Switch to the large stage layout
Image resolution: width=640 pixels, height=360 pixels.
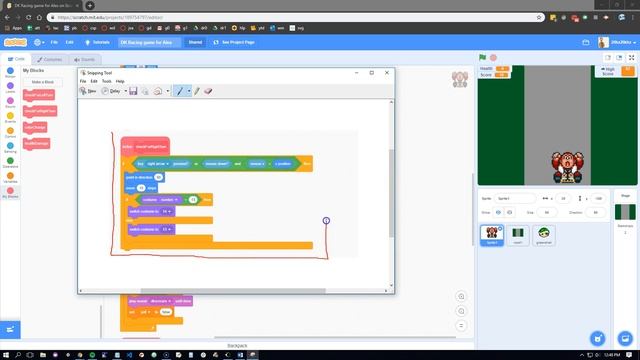[619, 58]
